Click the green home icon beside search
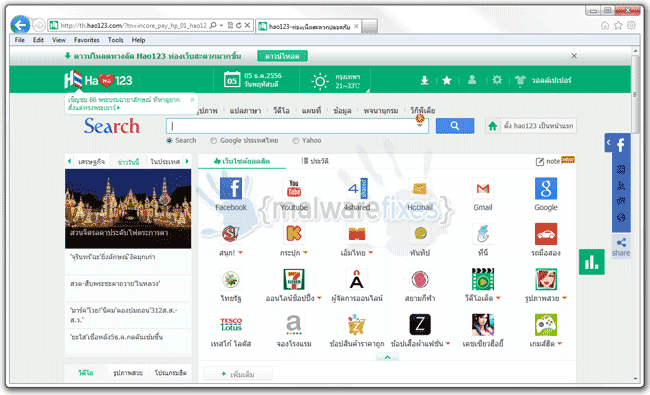Image resolution: width=650 pixels, height=395 pixels. click(x=492, y=126)
